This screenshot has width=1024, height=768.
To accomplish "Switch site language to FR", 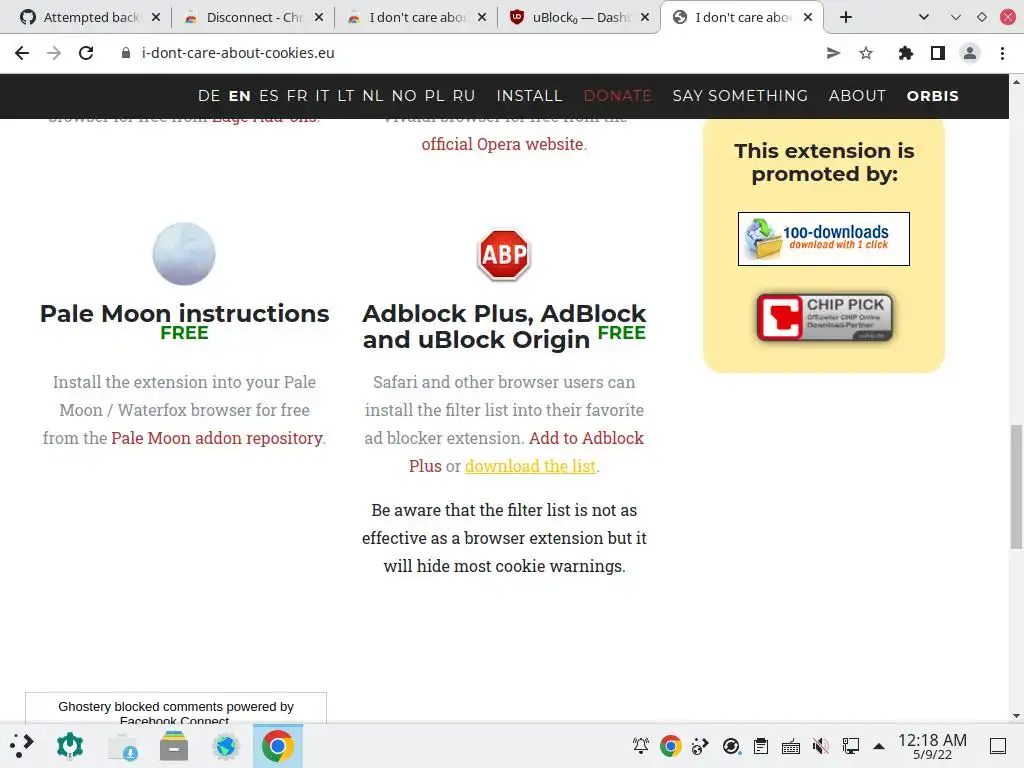I will click(297, 96).
